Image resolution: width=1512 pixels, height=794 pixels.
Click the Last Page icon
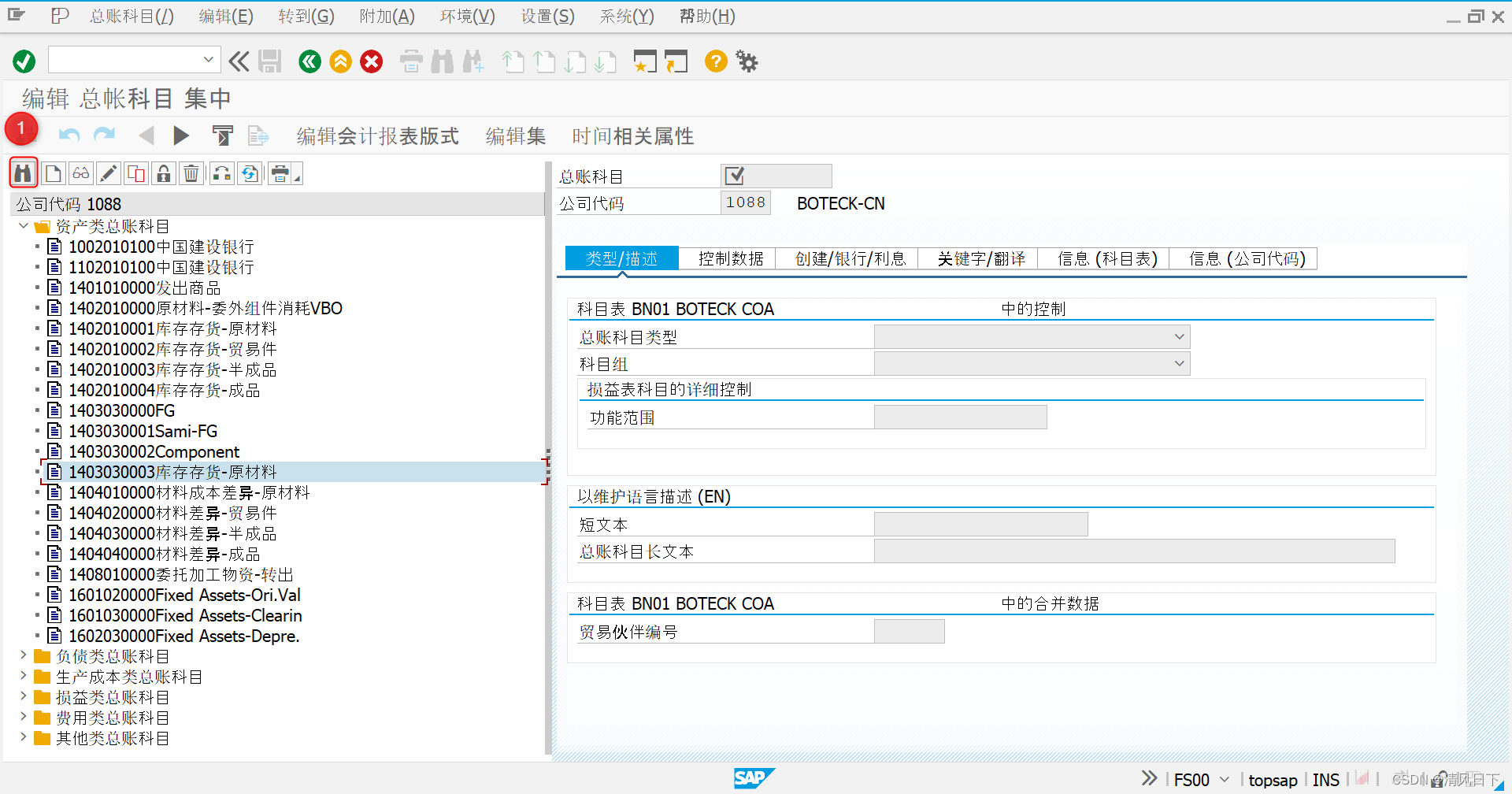606,61
